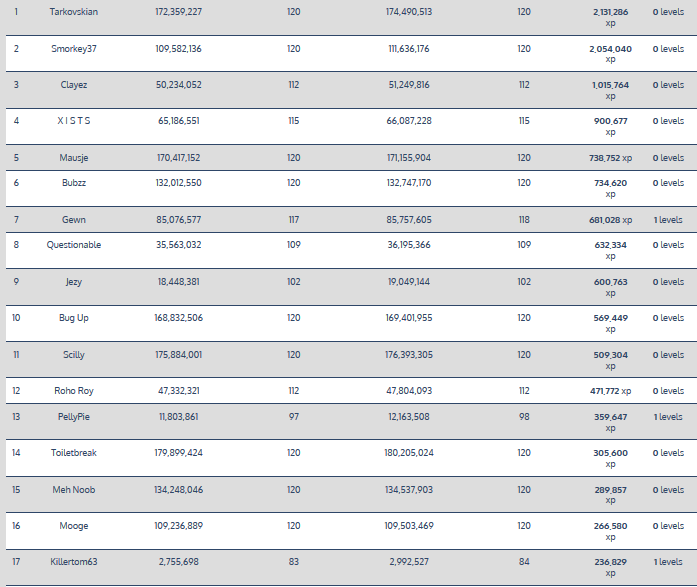The image size is (697, 587).
Task: Select Meh Noob in the list
Action: coord(73,490)
